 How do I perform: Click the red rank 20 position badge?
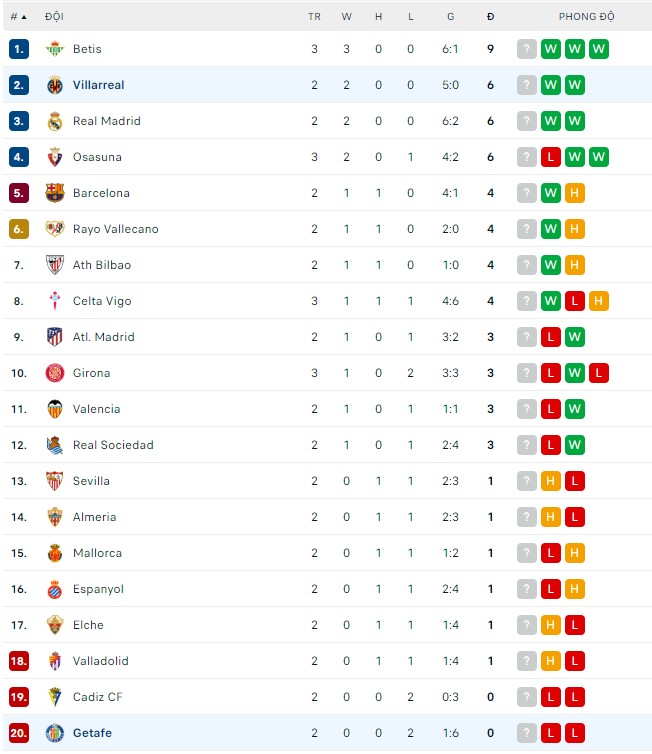click(18, 733)
